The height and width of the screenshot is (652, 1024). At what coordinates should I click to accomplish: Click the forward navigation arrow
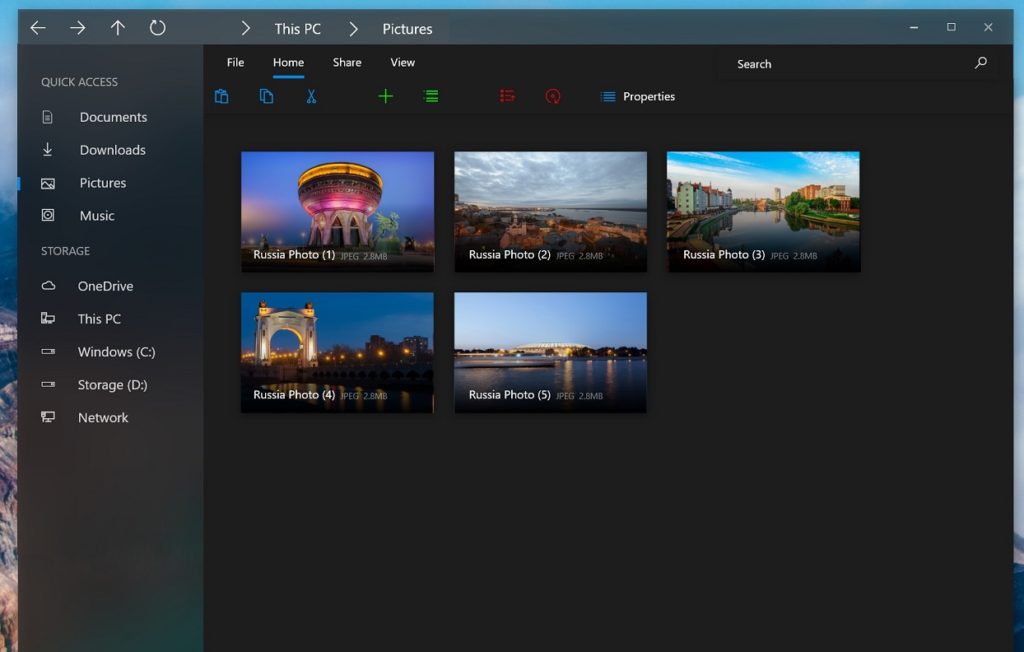[x=77, y=28]
